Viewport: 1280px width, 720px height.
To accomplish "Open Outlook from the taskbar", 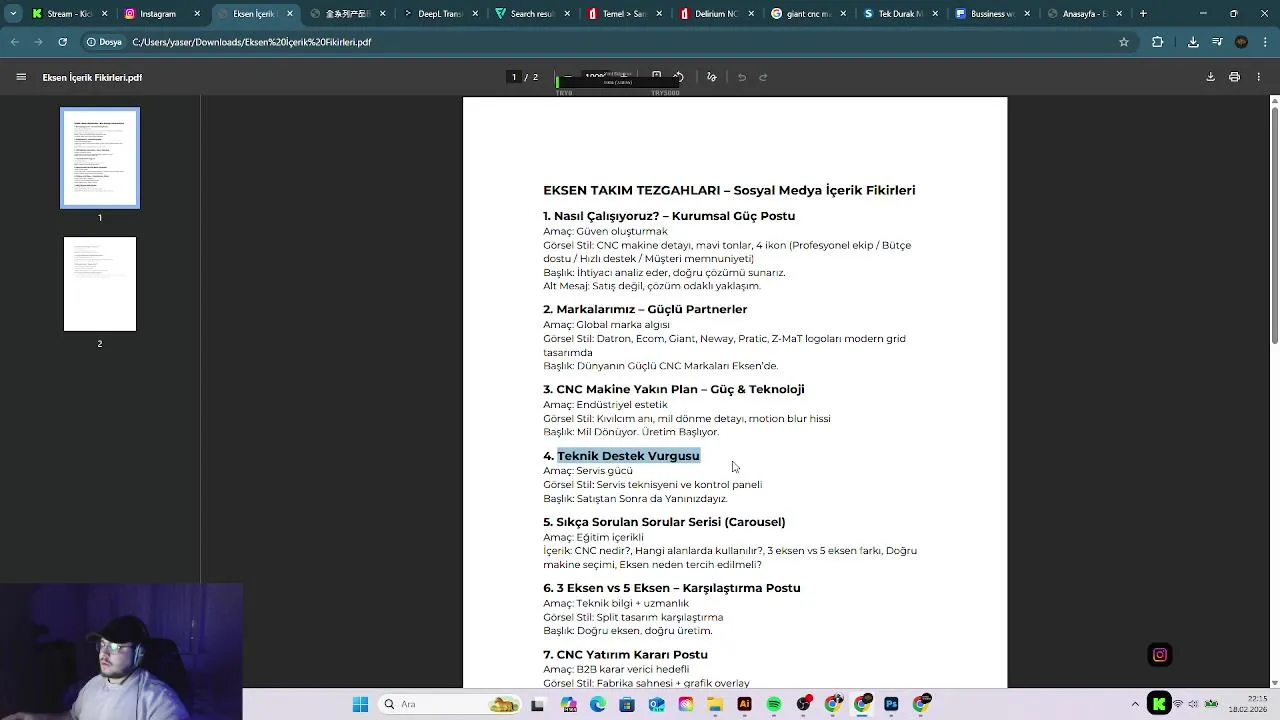I will click(657, 704).
